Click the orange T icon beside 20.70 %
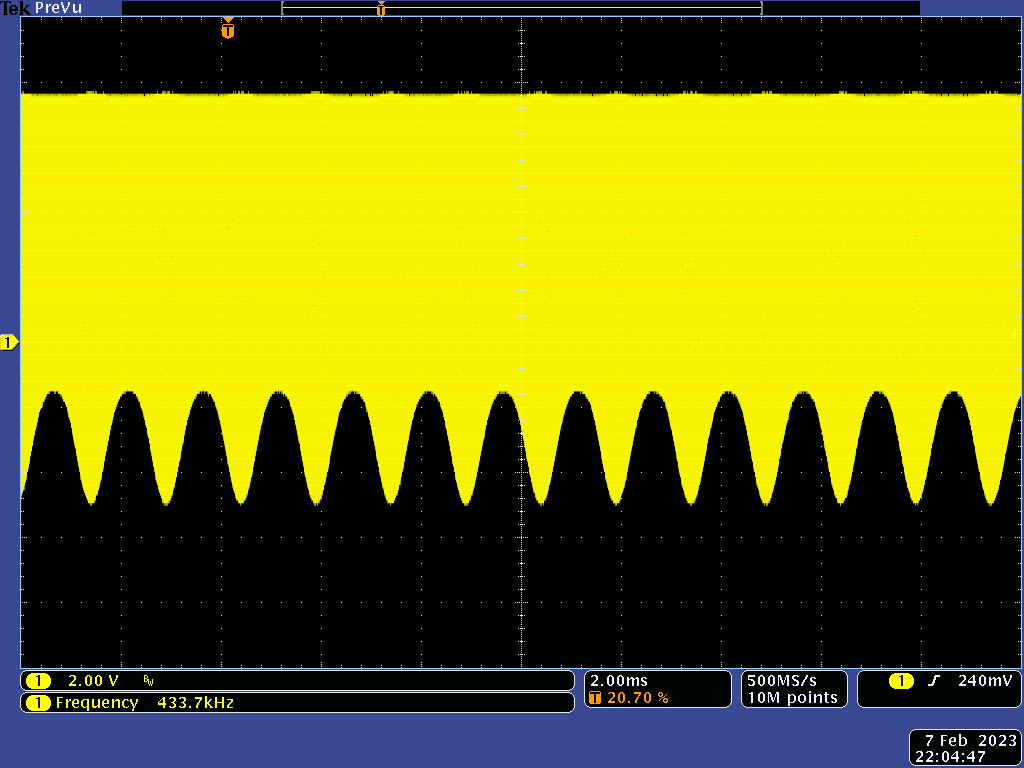Viewport: 1024px width, 768px height. [596, 698]
